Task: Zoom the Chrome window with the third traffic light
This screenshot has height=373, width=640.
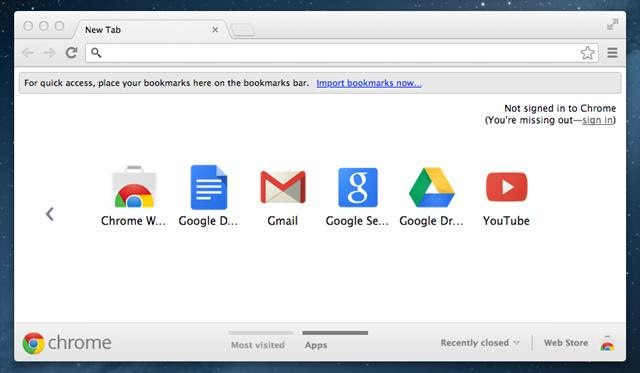Action: 60,26
